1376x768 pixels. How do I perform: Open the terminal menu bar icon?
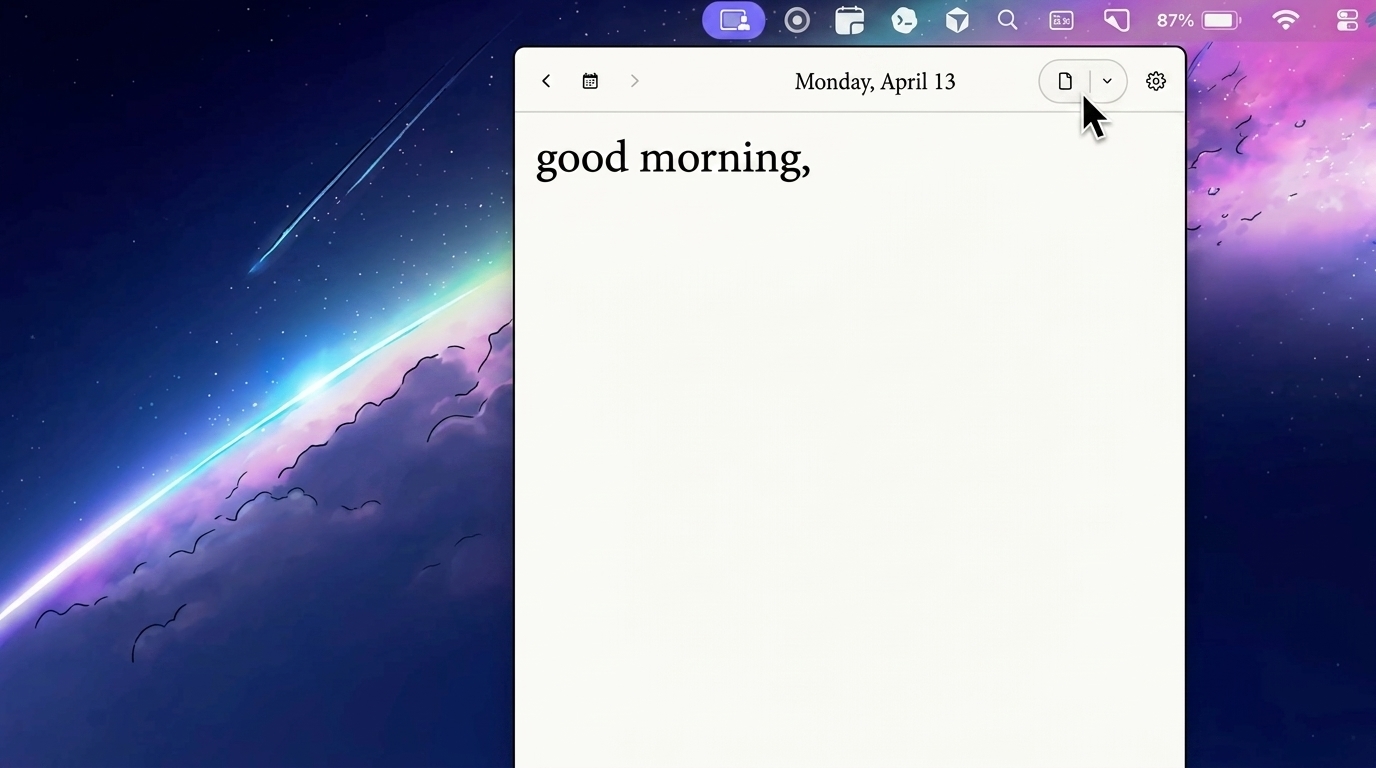click(904, 20)
